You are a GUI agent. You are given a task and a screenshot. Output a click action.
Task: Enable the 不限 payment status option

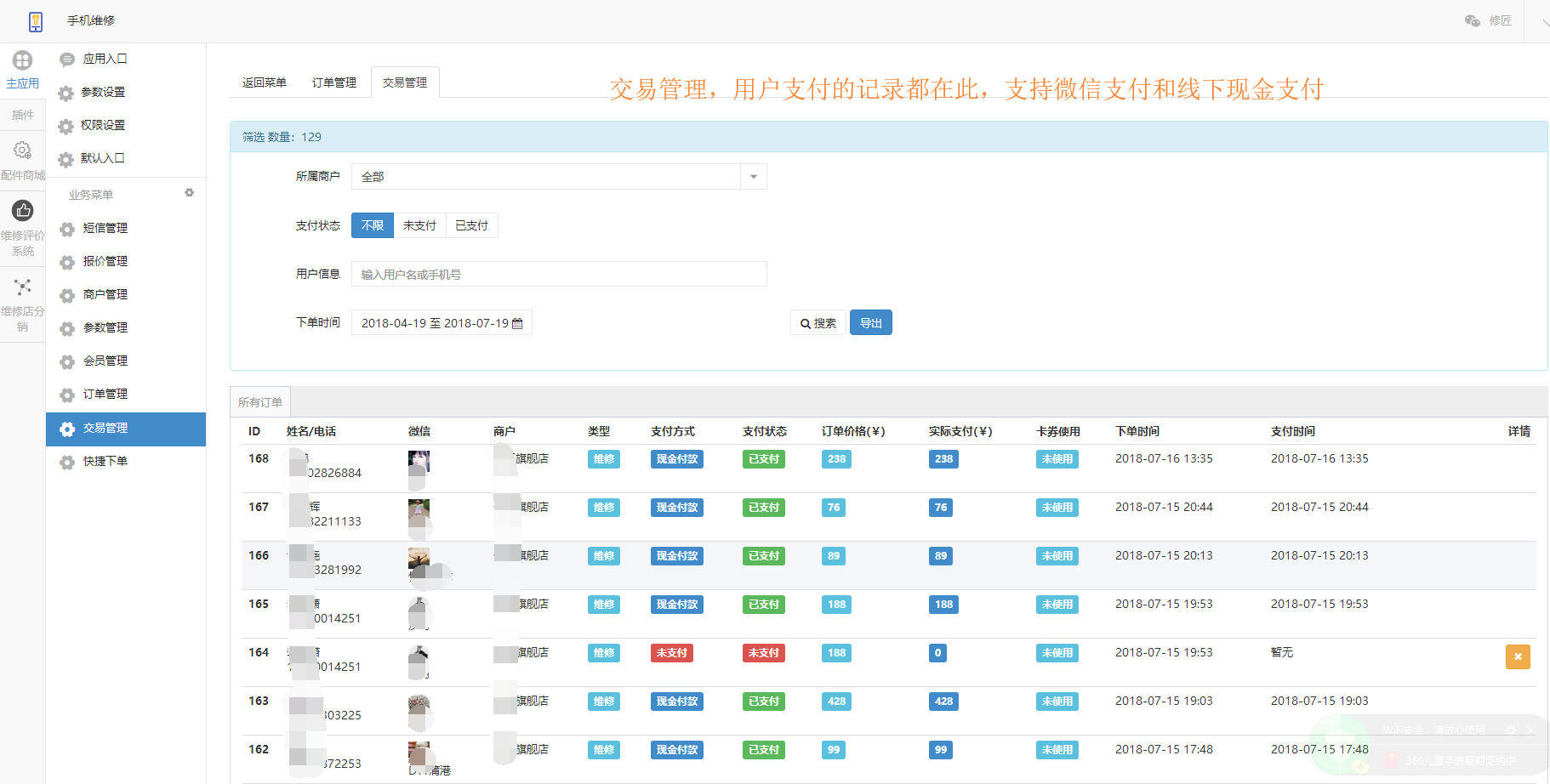pyautogui.click(x=372, y=224)
